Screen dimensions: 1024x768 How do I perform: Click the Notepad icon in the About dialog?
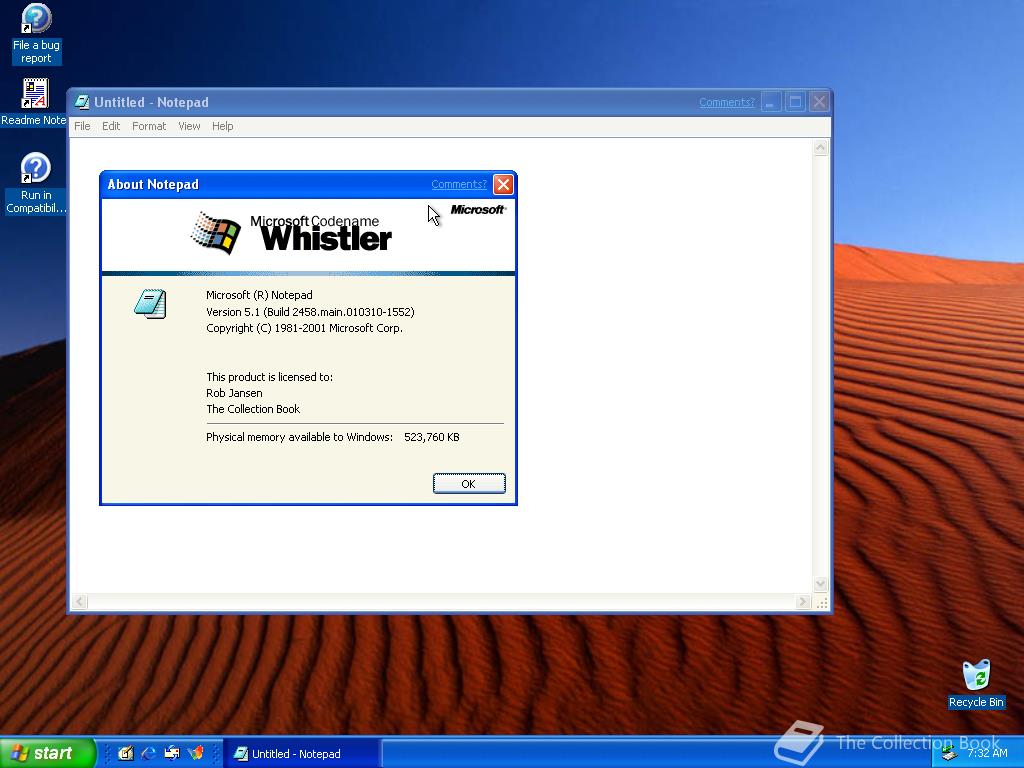(x=150, y=304)
